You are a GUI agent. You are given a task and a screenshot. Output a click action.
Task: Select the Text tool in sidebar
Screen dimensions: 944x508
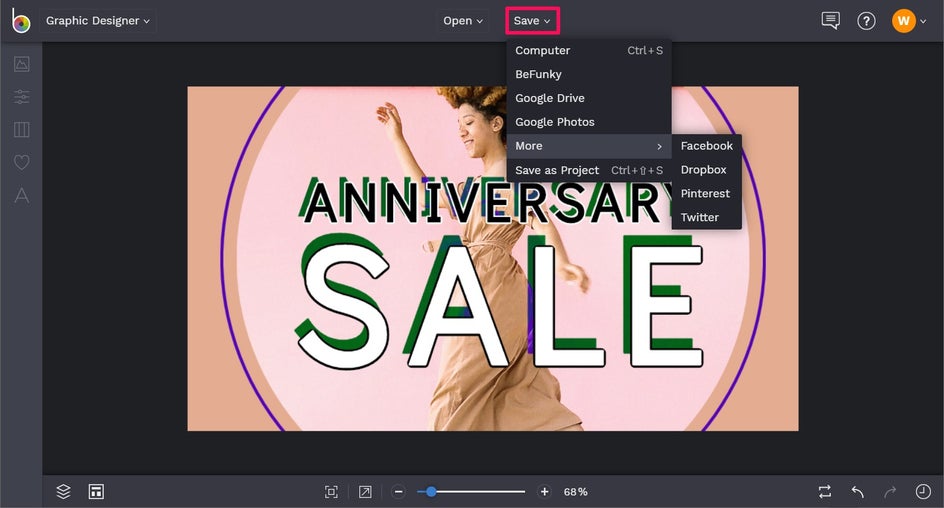point(22,195)
